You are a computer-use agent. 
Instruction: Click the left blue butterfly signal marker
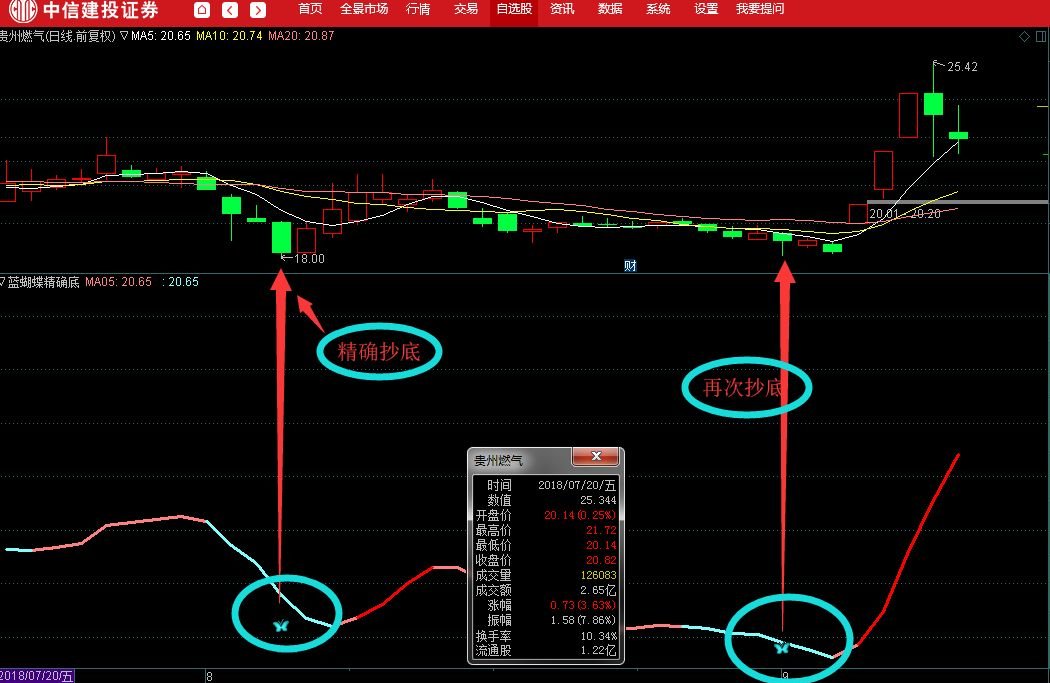point(281,626)
